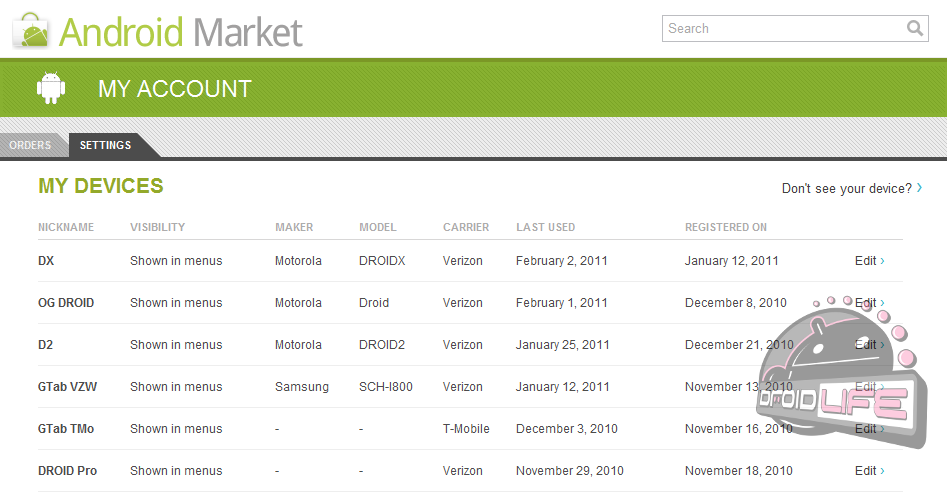The image size is (947, 500).
Task: Type in the Search input field
Action: click(x=783, y=29)
